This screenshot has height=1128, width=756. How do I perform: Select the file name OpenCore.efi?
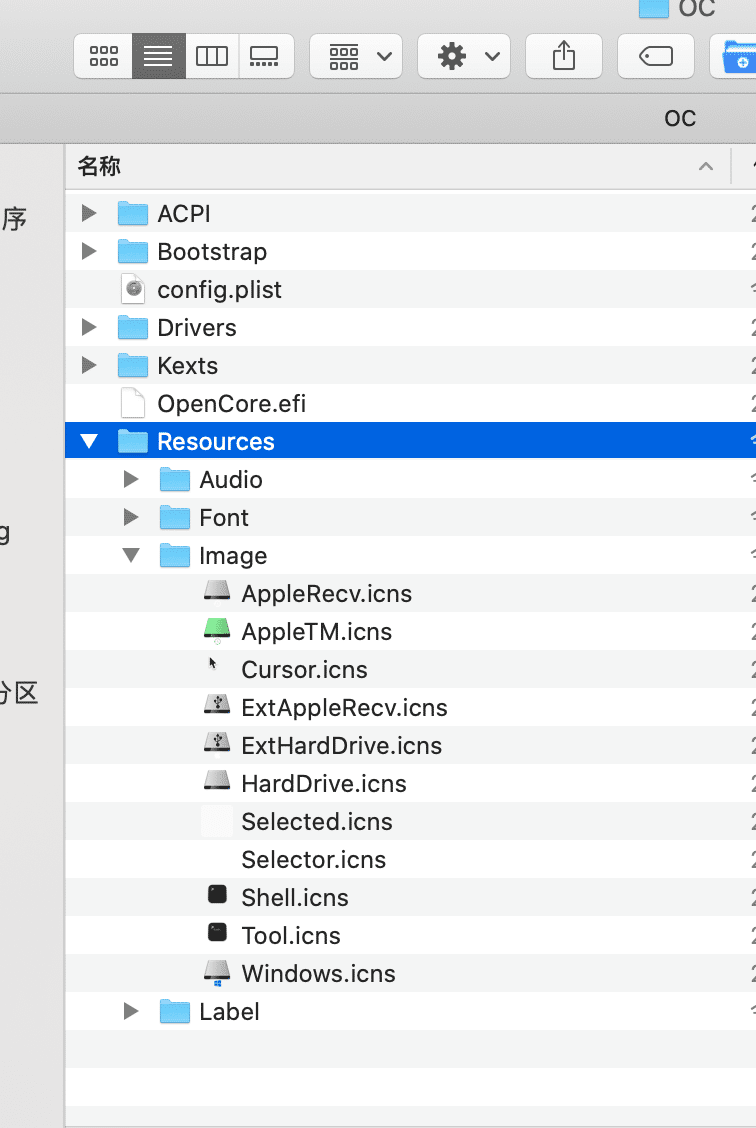pos(232,404)
